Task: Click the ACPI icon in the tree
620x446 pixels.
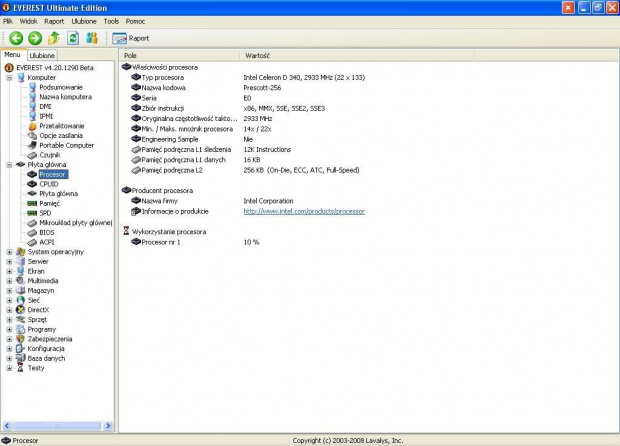Action: tap(32, 242)
